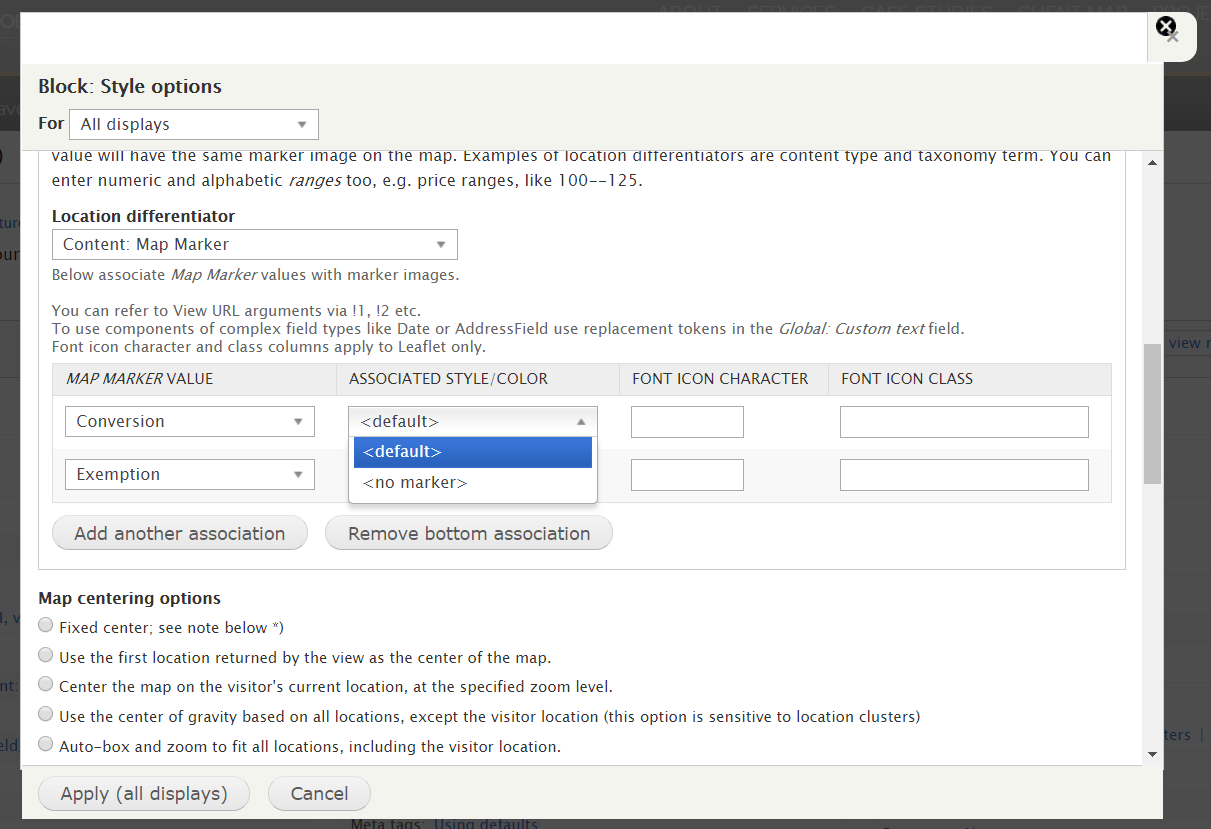Expand the Location differentiator dropdown
Viewport: 1211px width, 829px height.
coord(254,245)
